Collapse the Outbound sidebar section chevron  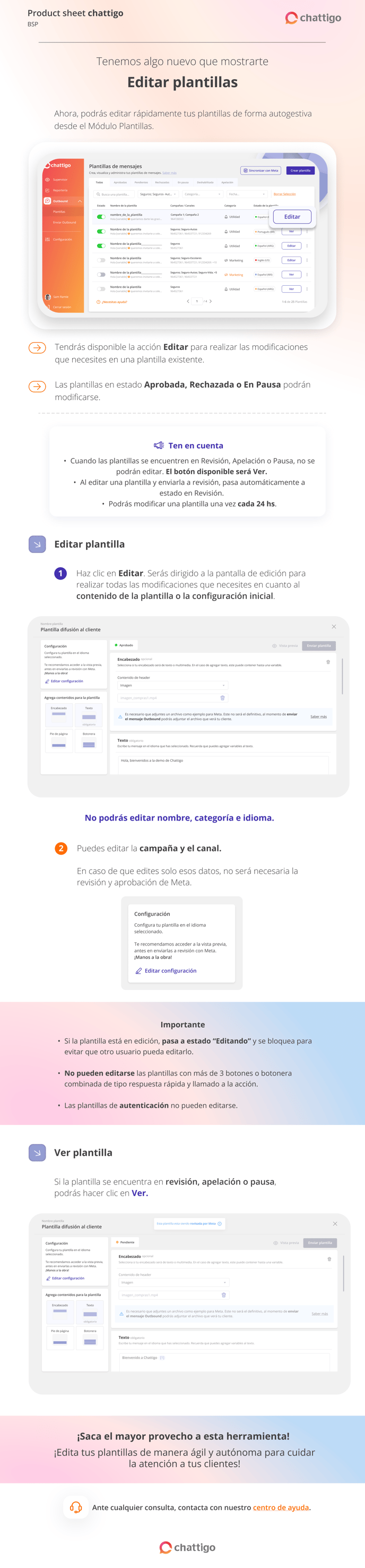(80, 201)
